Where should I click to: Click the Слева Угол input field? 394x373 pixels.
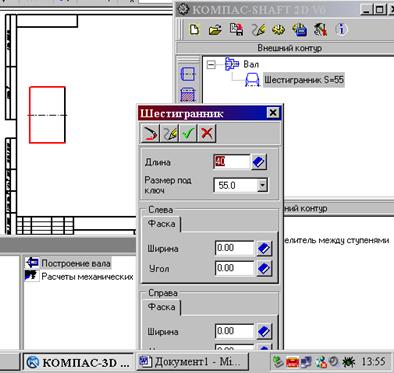click(234, 268)
